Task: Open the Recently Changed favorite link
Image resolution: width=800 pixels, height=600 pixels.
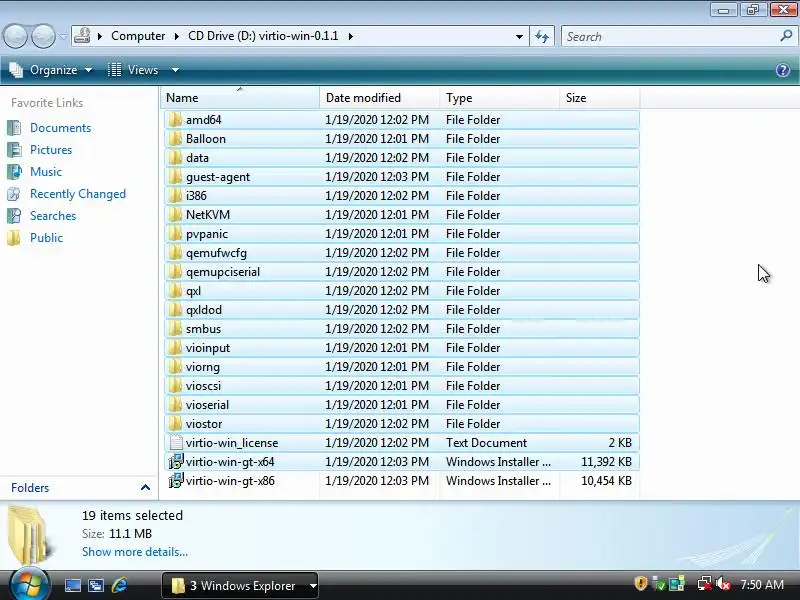Action: click(x=78, y=194)
